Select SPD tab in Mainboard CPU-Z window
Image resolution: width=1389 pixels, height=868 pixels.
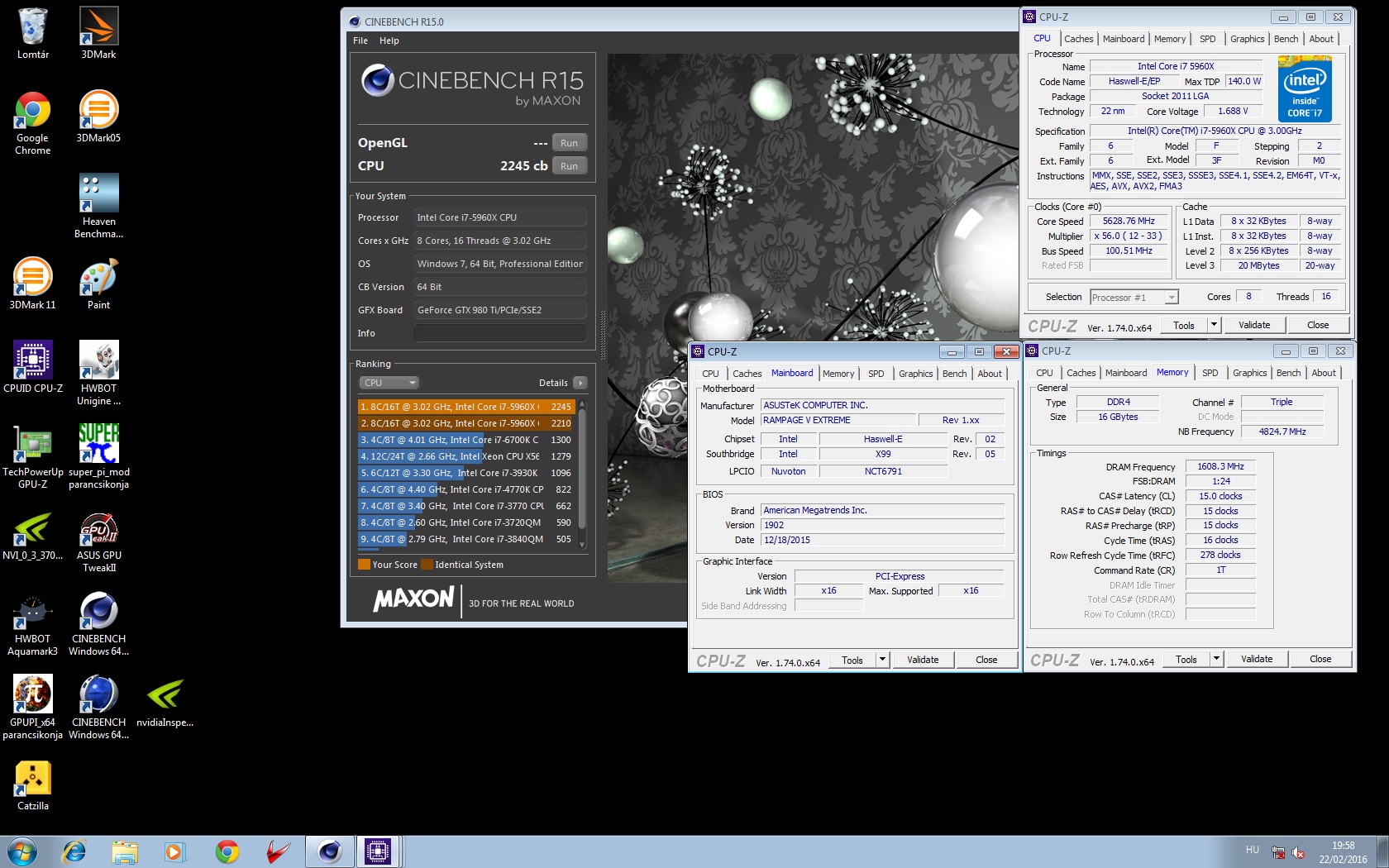coord(876,374)
